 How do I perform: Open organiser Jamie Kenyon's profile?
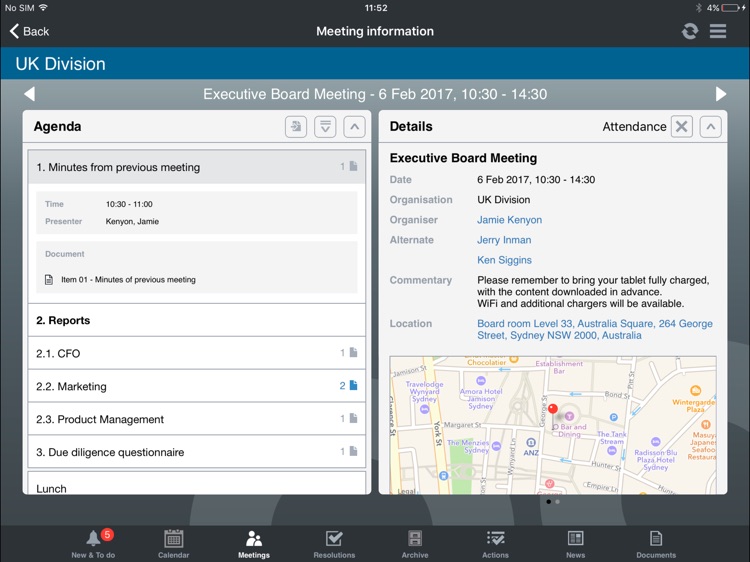pos(509,220)
